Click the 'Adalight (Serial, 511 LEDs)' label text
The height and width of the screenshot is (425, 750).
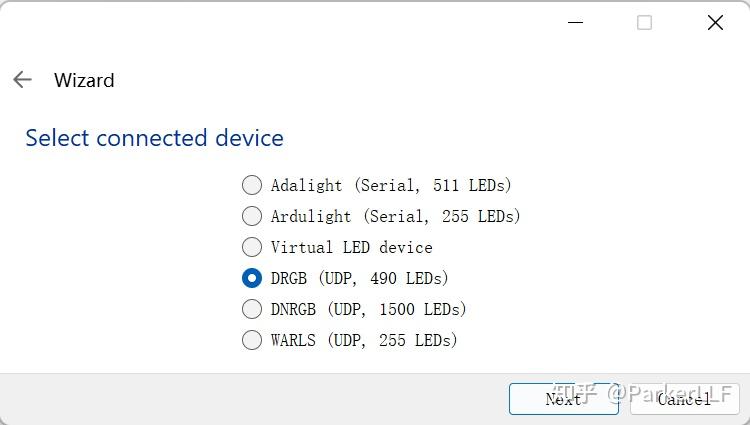point(391,185)
